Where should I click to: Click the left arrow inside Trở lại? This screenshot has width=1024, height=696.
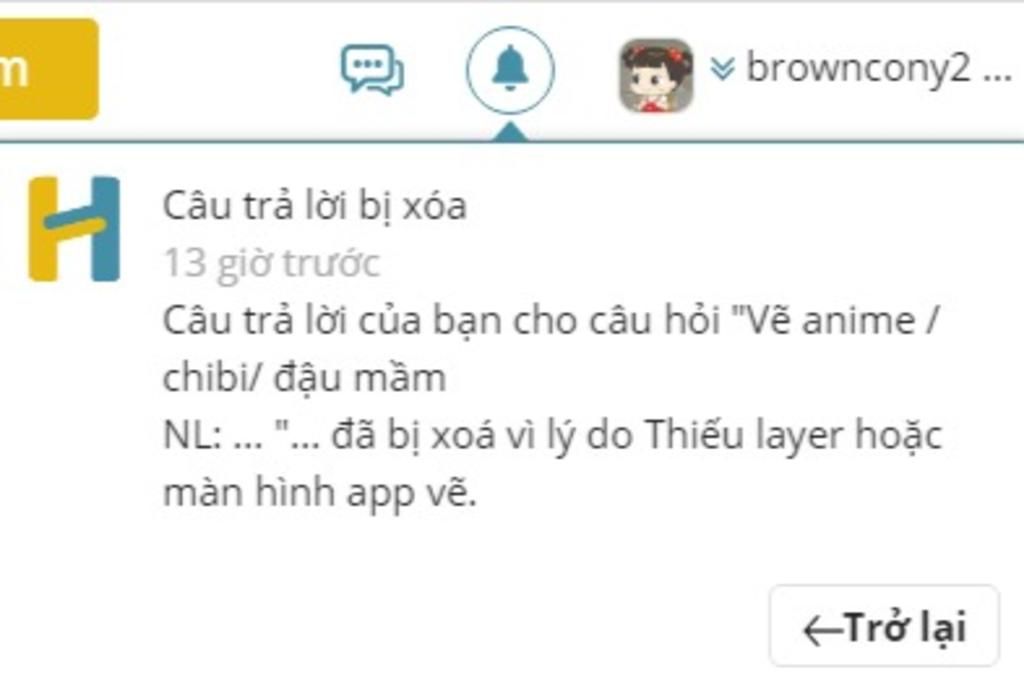point(822,631)
